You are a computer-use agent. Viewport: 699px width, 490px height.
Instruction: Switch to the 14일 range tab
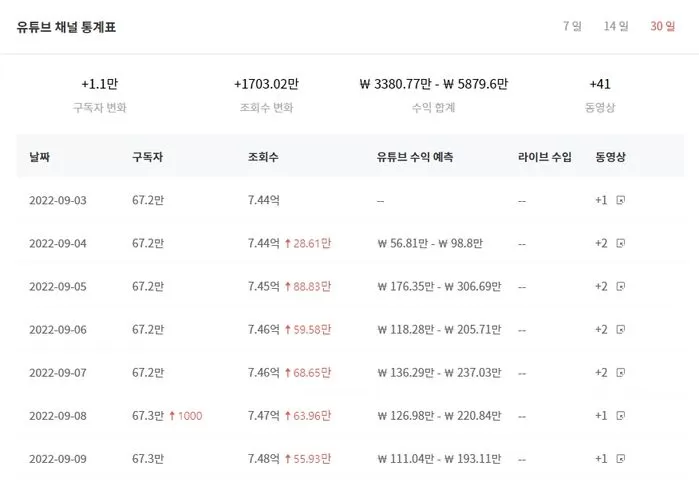(x=616, y=26)
